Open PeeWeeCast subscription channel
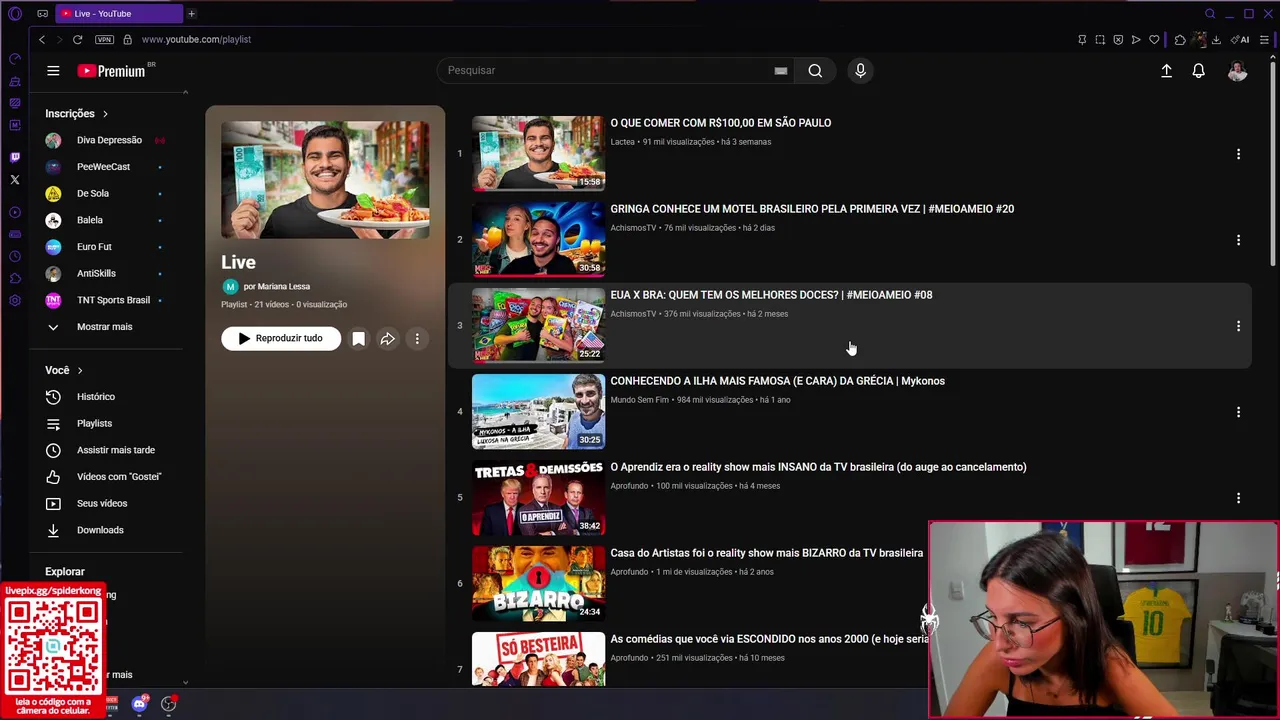This screenshot has height=720, width=1280. click(105, 167)
